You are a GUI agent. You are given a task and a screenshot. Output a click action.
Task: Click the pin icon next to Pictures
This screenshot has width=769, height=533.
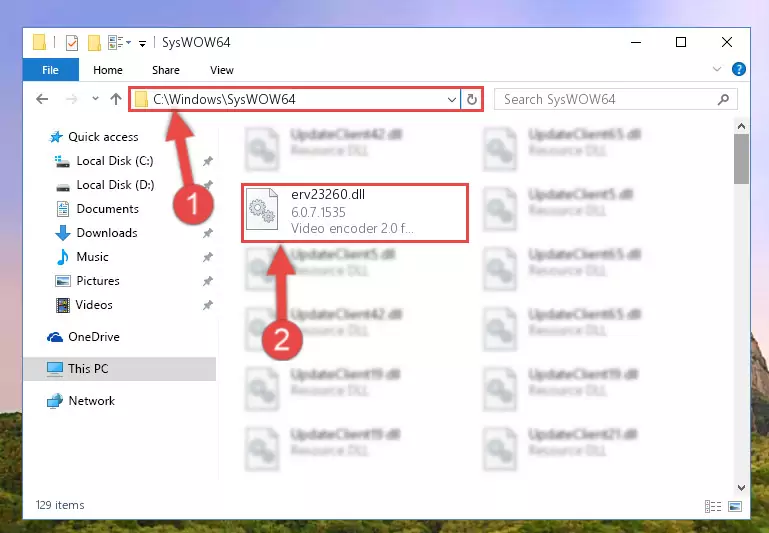point(208,281)
